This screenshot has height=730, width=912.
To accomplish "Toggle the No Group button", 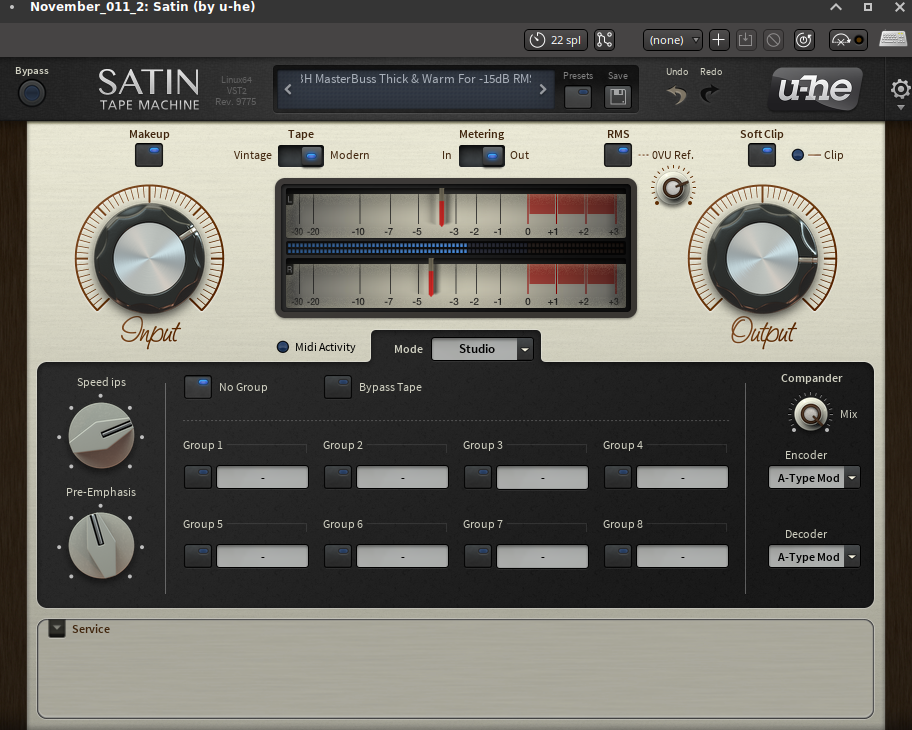I will tap(198, 387).
